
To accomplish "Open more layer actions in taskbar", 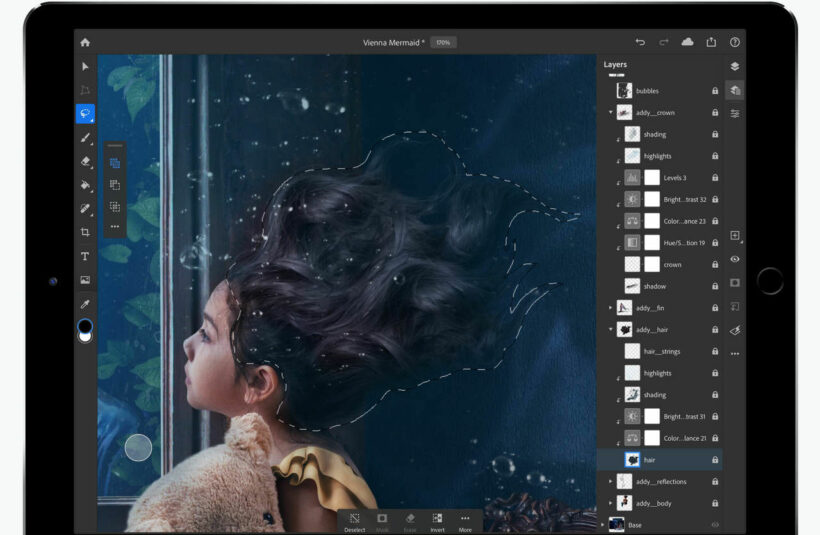I will coord(735,354).
